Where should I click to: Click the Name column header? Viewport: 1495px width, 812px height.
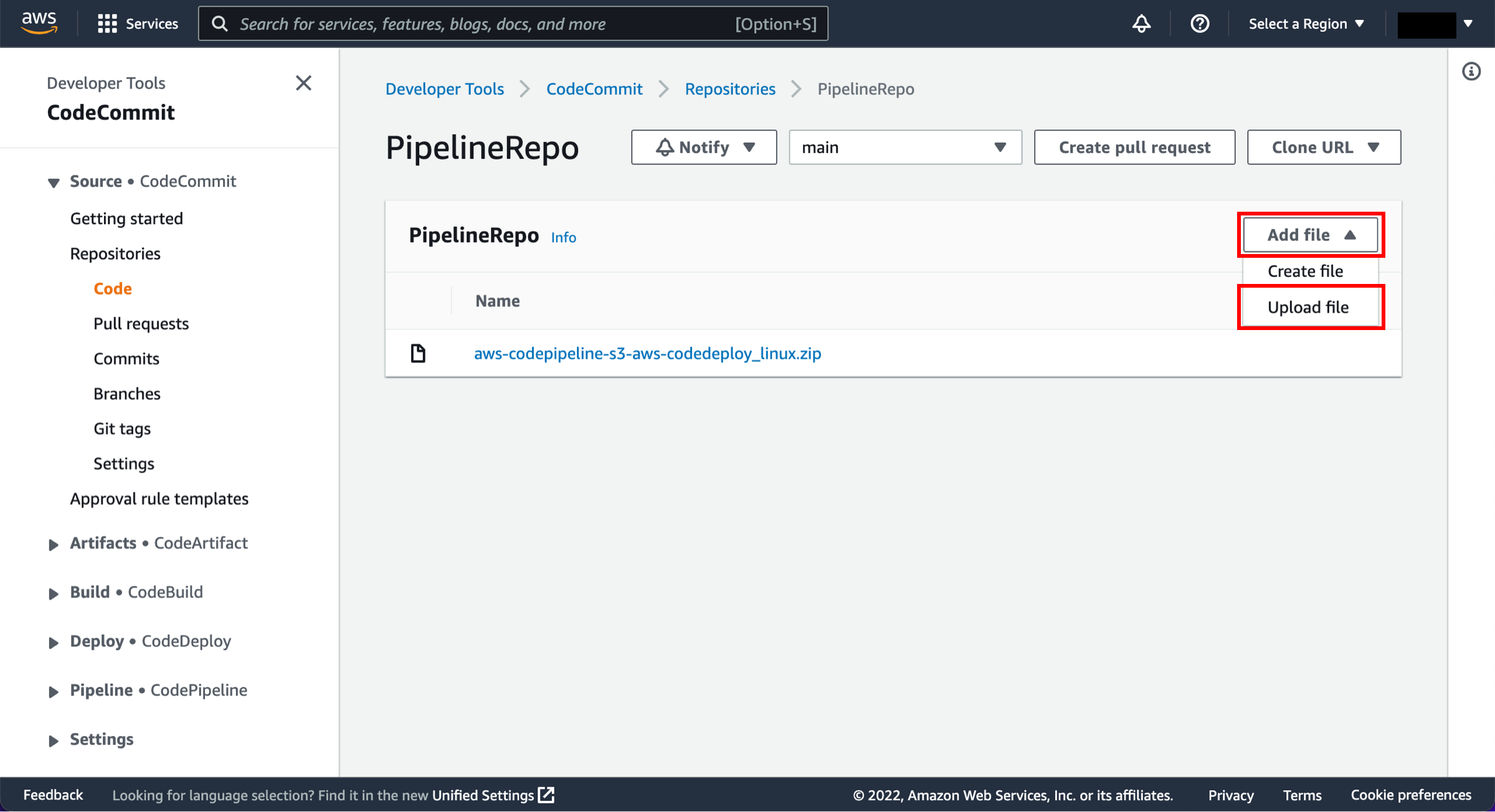pyautogui.click(x=497, y=301)
